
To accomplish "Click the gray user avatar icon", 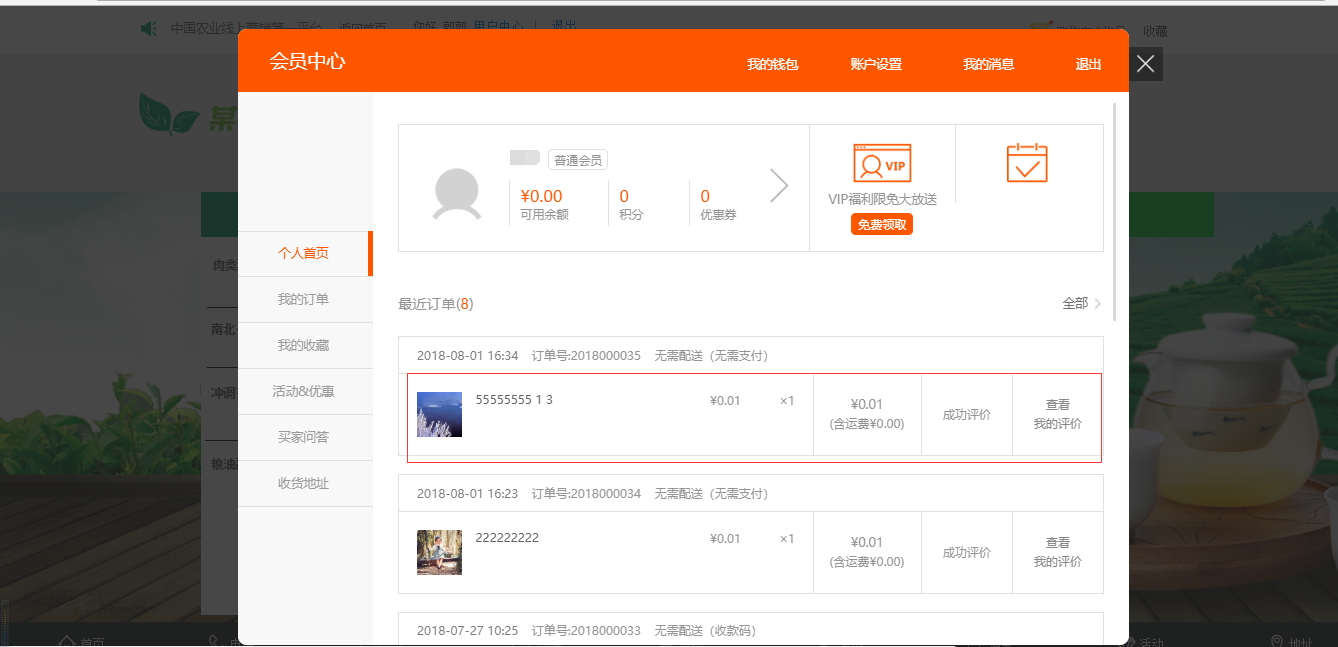I will click(455, 193).
